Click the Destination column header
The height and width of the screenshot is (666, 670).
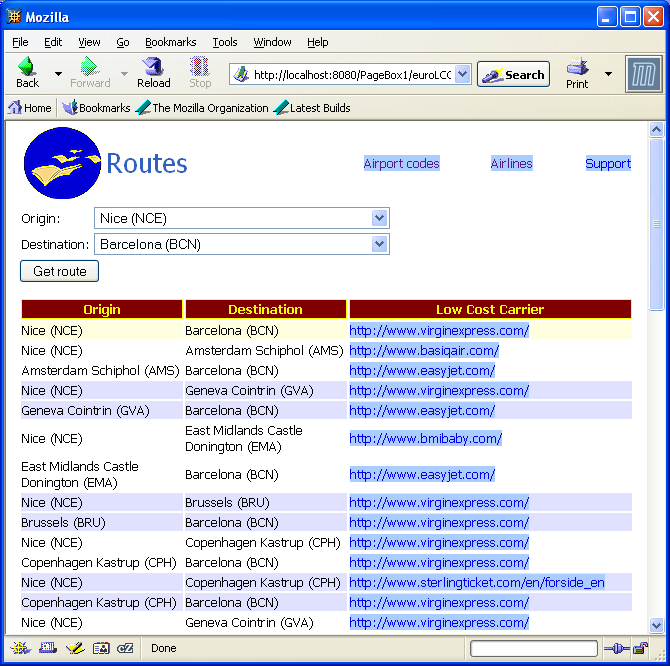(265, 309)
